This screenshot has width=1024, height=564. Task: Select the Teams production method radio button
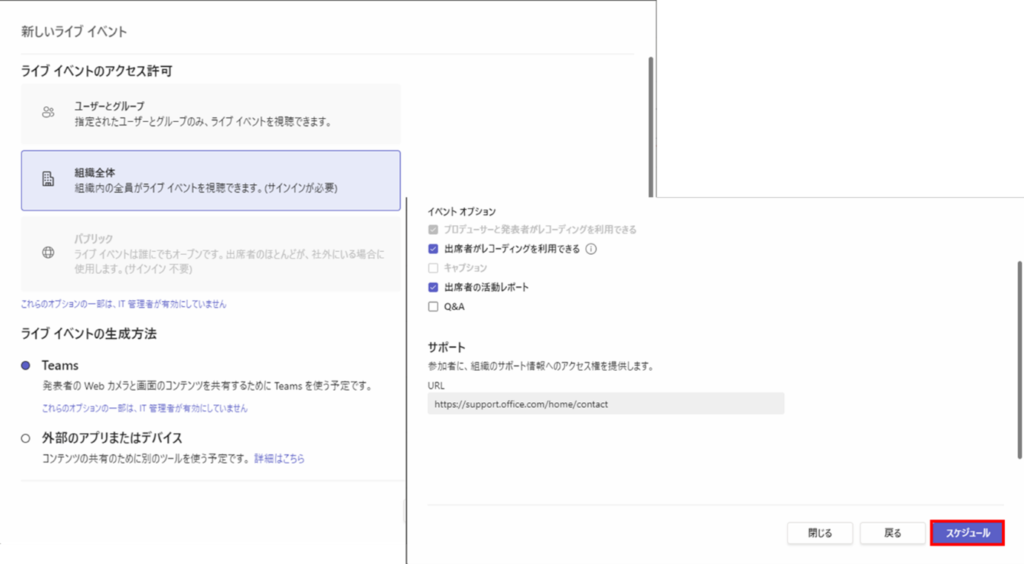coord(26,366)
